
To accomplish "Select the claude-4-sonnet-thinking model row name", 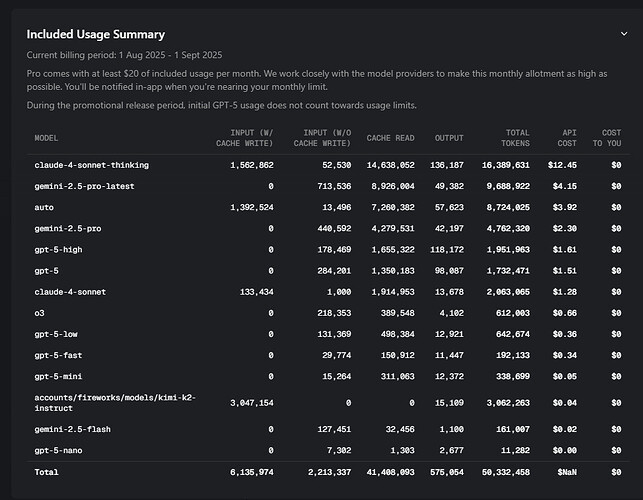I will 91,165.
